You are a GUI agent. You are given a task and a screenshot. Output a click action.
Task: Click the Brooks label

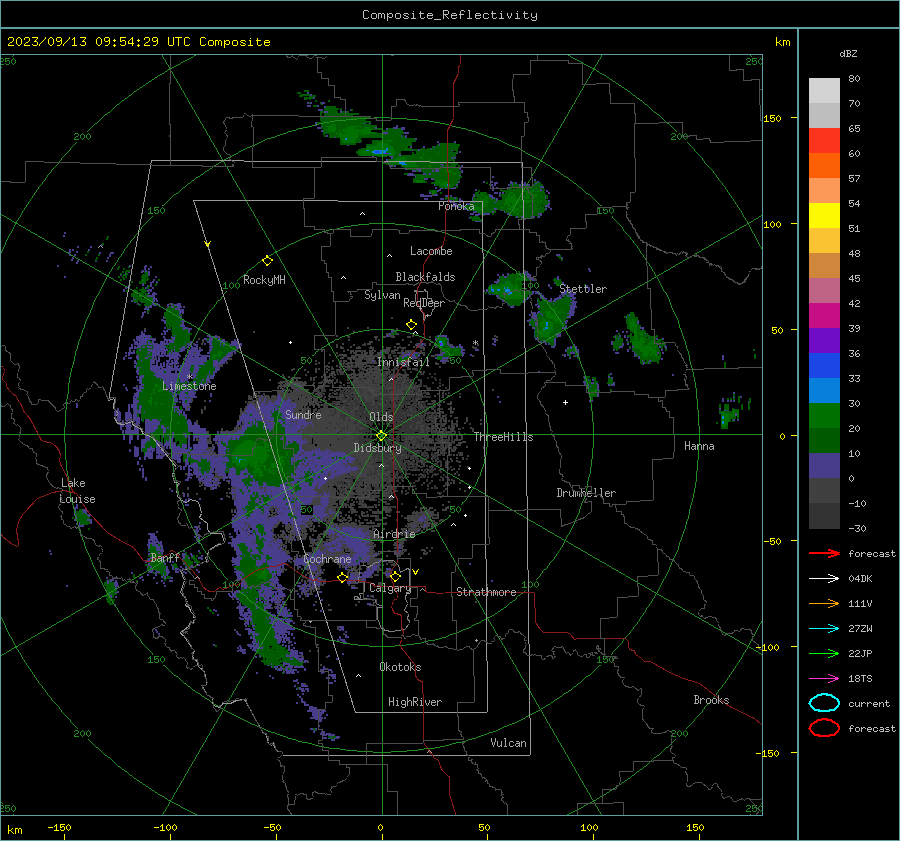(x=711, y=700)
